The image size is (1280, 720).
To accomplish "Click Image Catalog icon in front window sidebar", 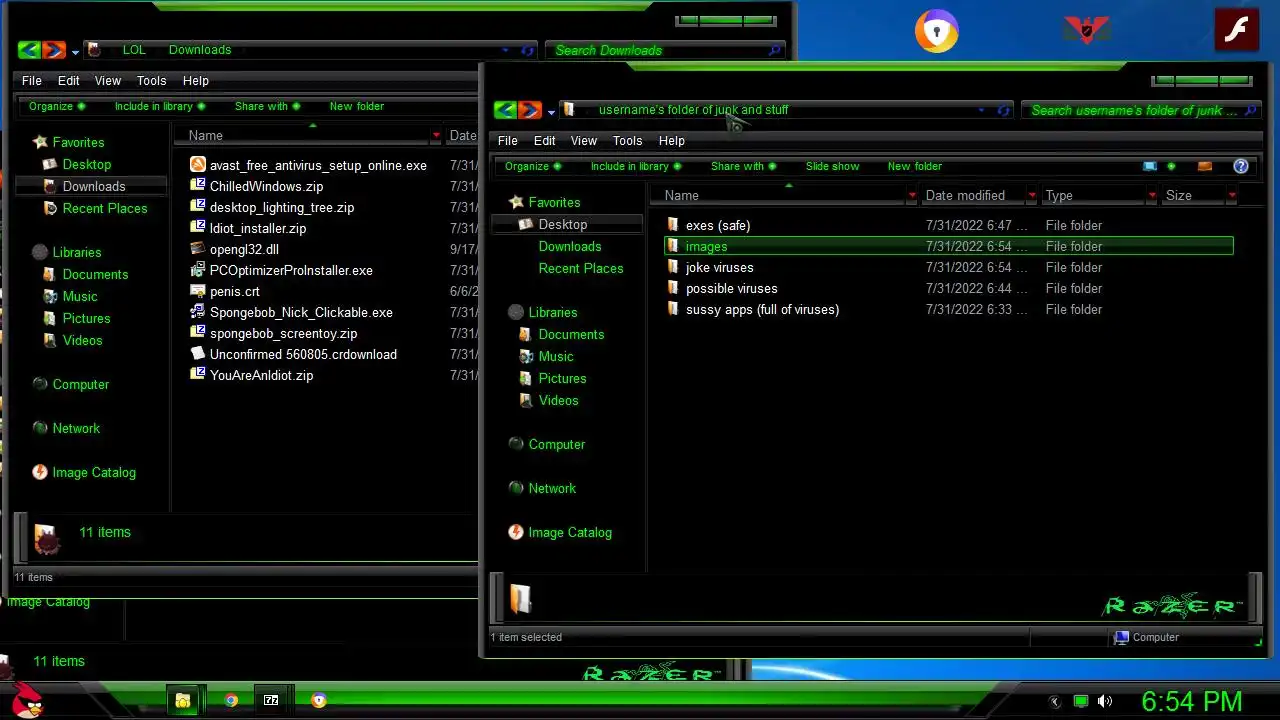I will (516, 532).
